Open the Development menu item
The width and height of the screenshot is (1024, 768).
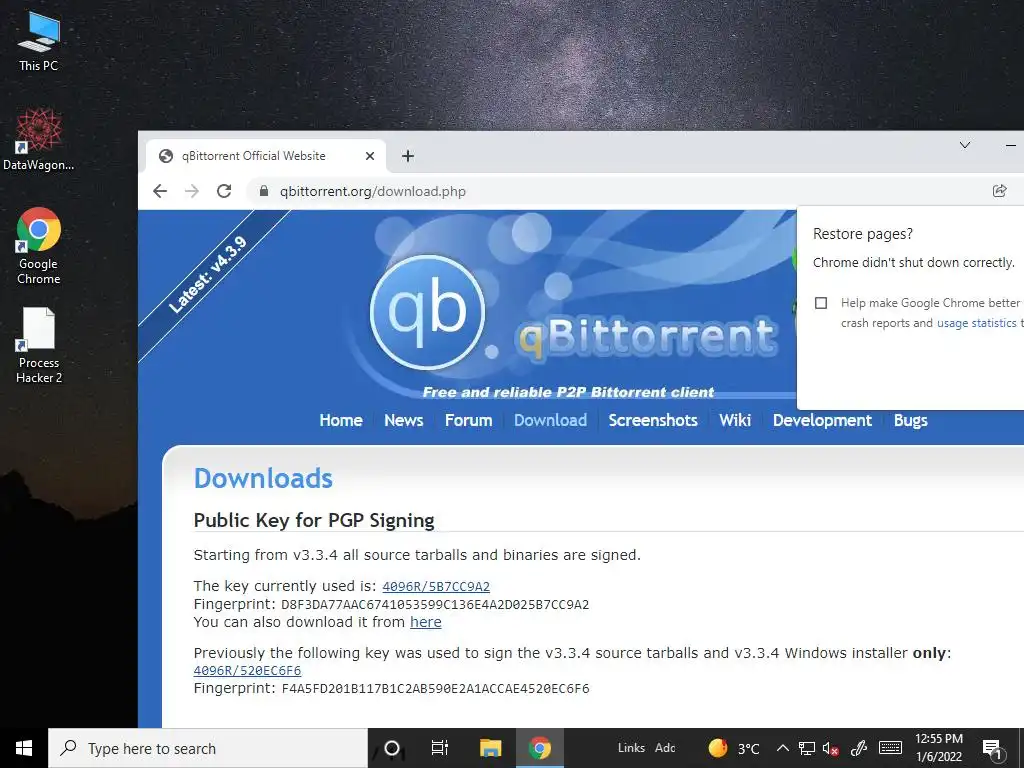pyautogui.click(x=822, y=420)
